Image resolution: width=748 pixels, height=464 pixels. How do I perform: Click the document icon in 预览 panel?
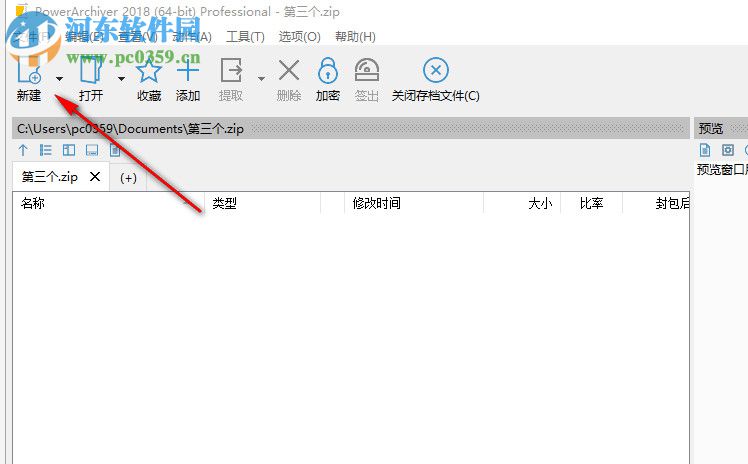click(x=705, y=150)
